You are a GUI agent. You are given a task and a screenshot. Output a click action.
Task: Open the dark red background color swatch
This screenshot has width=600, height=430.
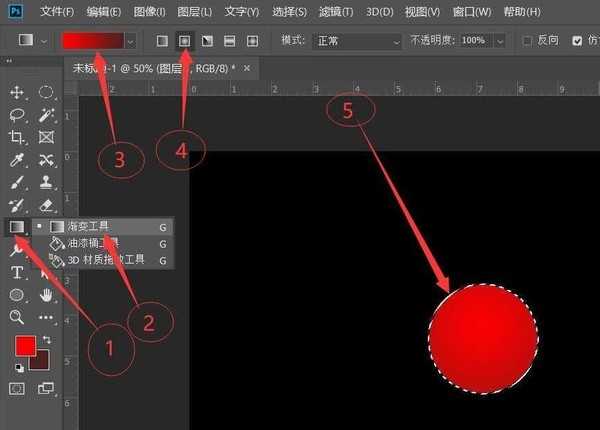click(x=41, y=363)
